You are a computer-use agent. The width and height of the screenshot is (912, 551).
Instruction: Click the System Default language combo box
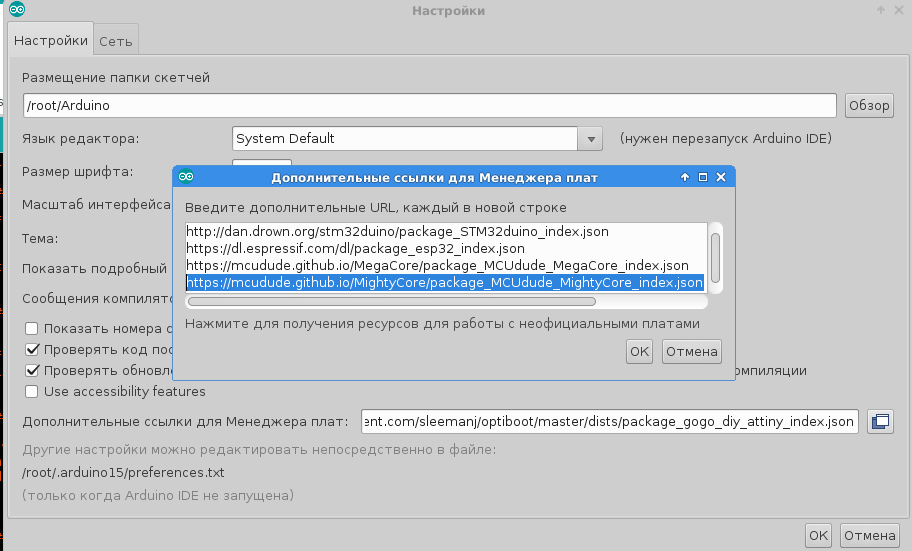[x=405, y=139]
